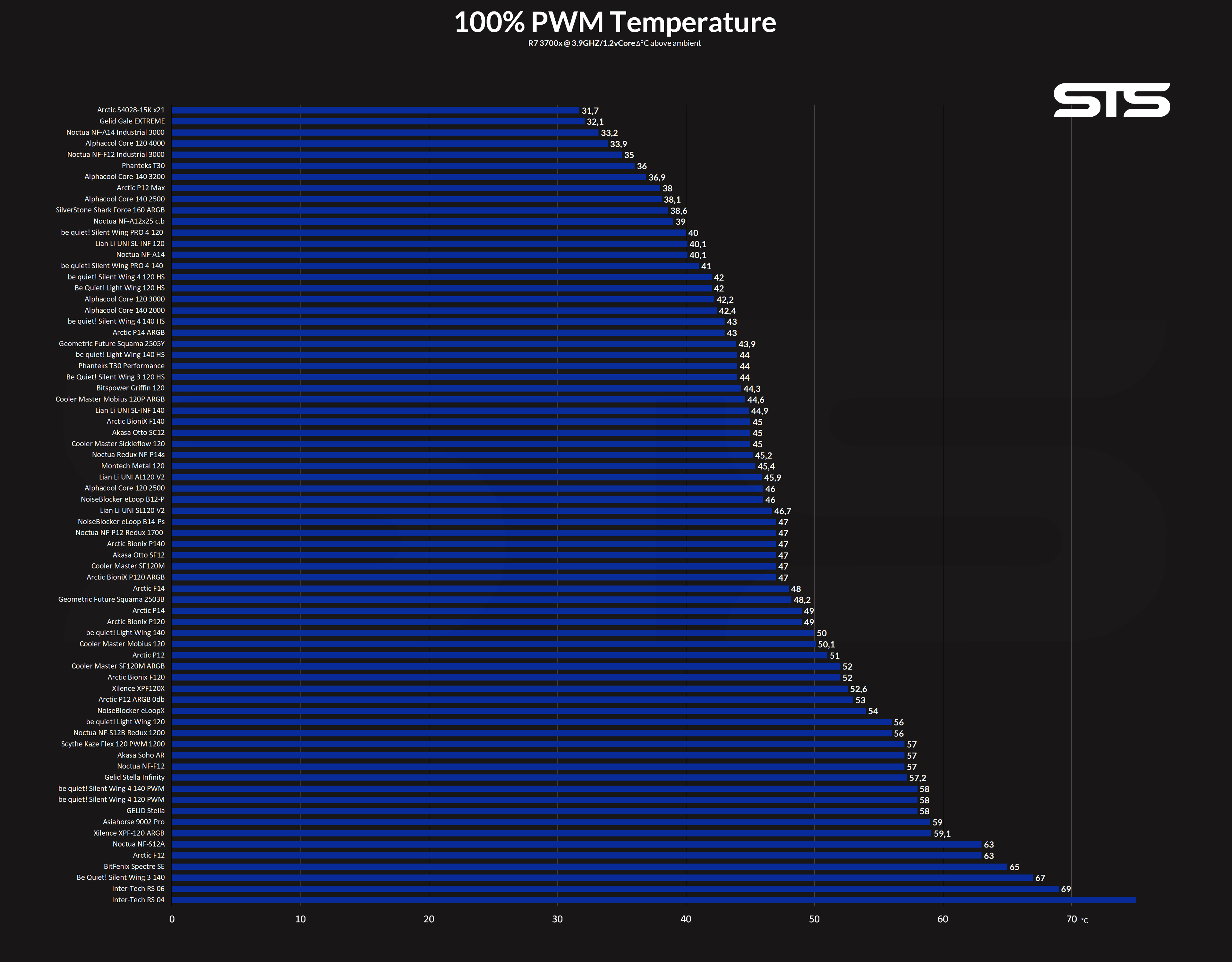
Task: Select the 'Arctic P12 Max' label
Action: (141, 188)
